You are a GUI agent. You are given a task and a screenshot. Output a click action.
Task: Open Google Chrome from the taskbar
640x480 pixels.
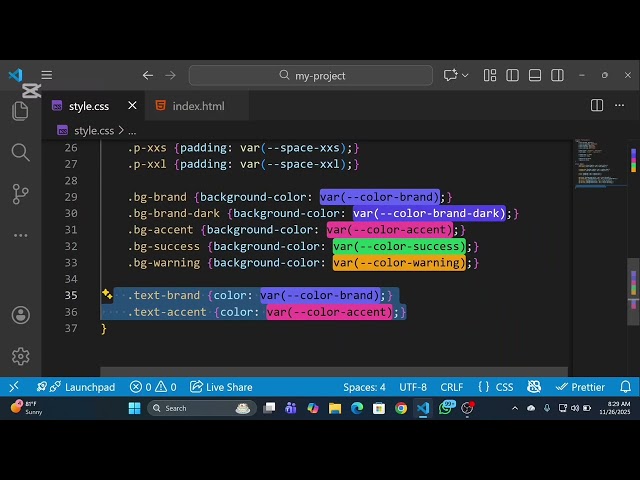point(401,408)
